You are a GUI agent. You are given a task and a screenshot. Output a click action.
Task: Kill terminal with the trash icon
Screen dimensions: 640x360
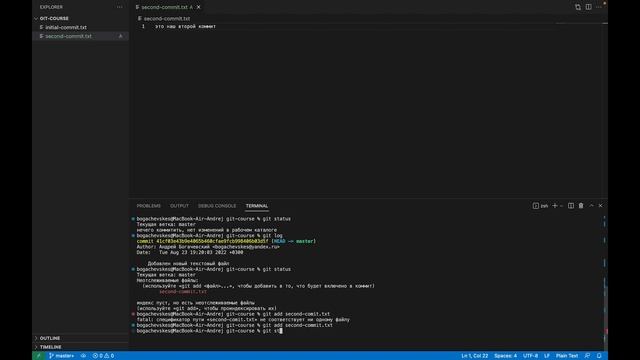[x=581, y=206]
